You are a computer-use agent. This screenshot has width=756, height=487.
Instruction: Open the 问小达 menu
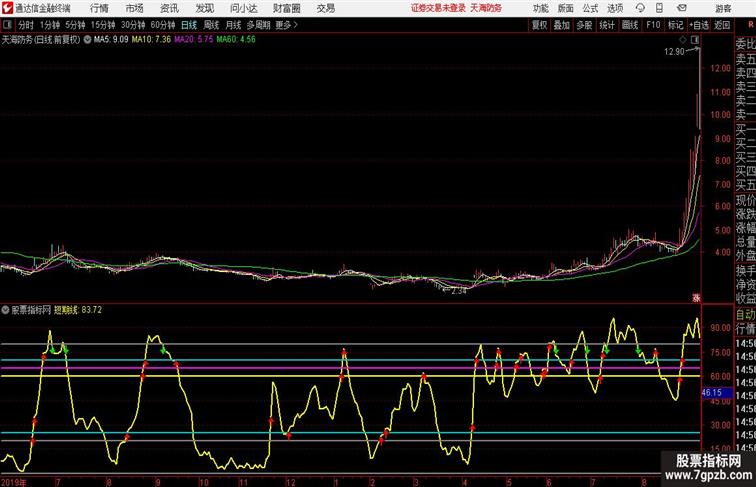coord(243,8)
